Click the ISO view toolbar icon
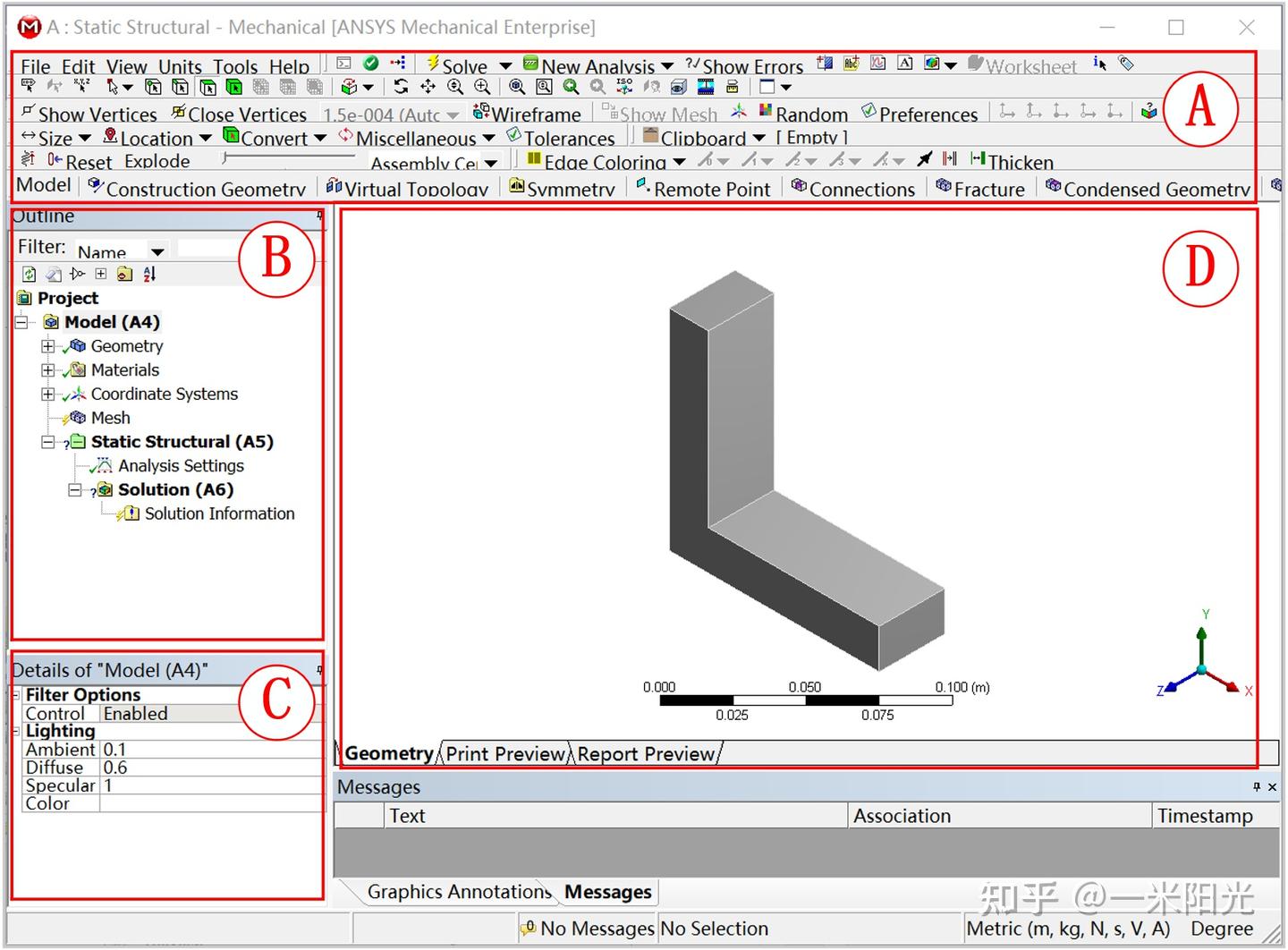 [623, 87]
